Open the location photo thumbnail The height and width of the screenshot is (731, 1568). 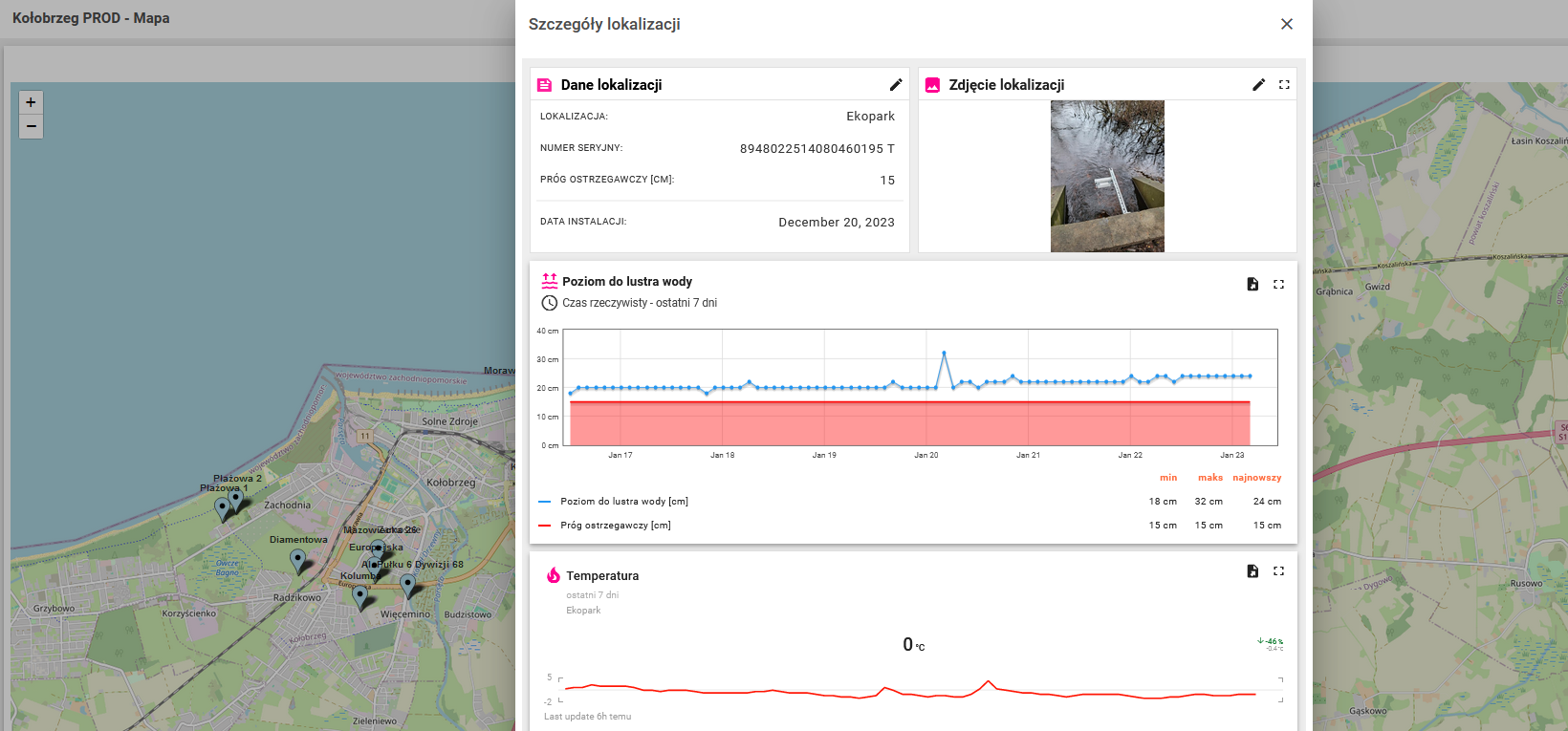pos(1107,176)
